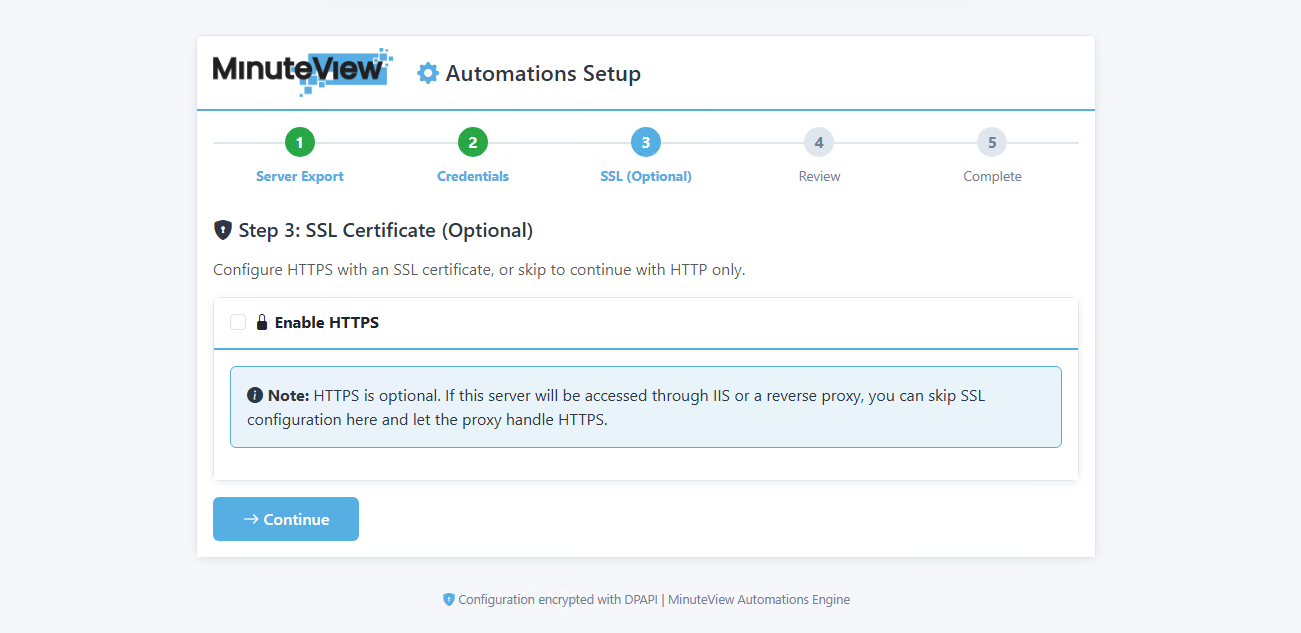Viewport: 1301px width, 633px height.
Task: Click the gear icon beside Automations Setup
Action: pyautogui.click(x=428, y=72)
